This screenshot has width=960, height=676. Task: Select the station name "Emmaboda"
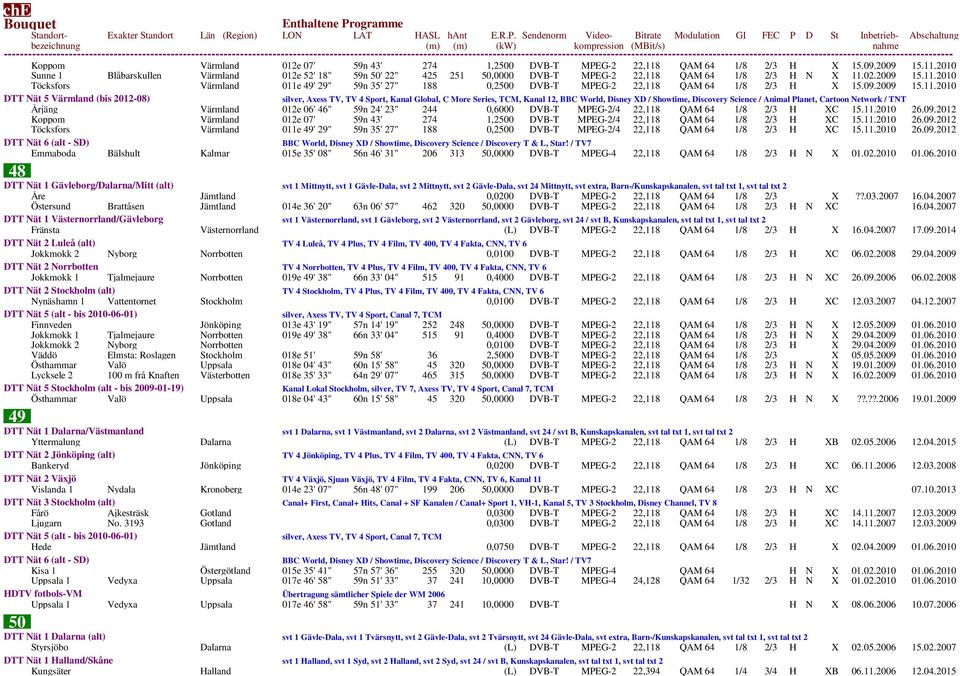(53, 154)
